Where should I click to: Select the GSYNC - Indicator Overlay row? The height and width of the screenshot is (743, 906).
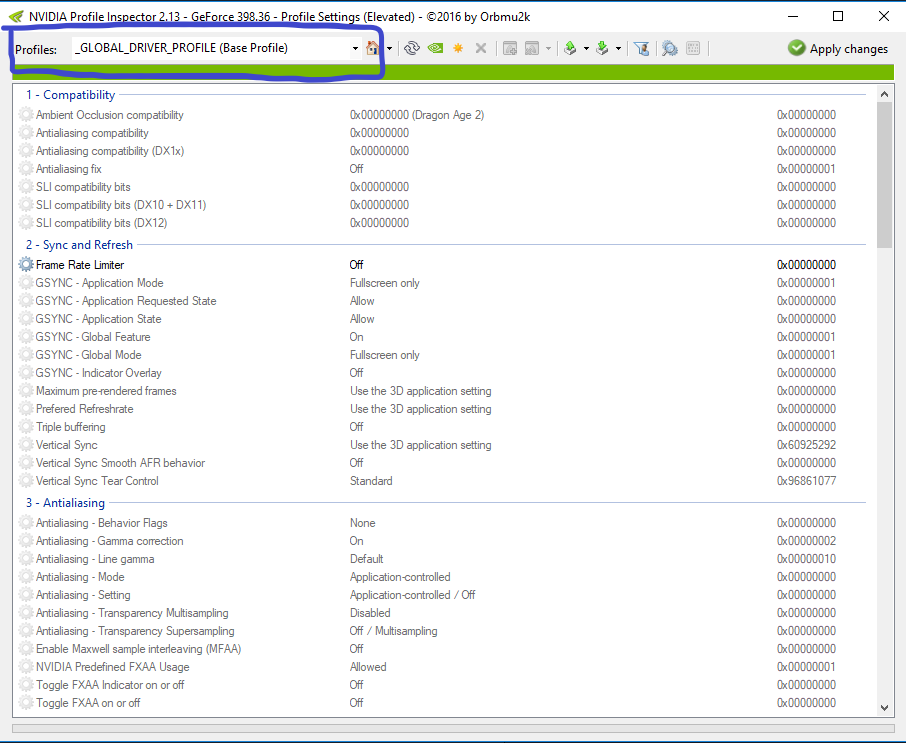click(x=442, y=373)
